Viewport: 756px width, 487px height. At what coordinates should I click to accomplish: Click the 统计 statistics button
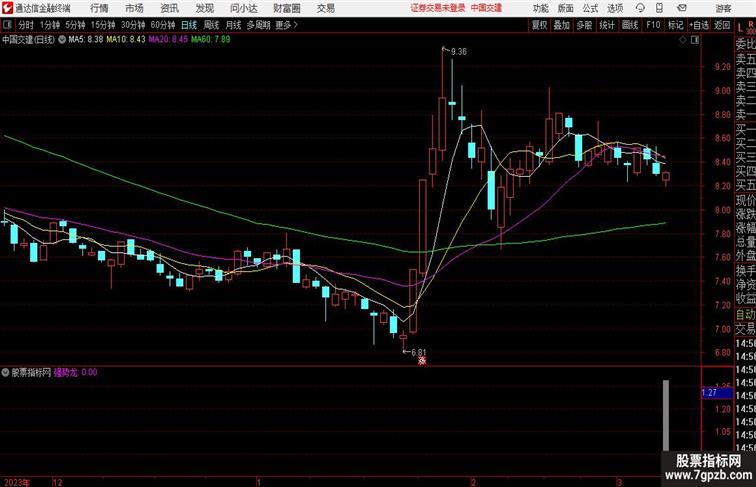click(607, 25)
